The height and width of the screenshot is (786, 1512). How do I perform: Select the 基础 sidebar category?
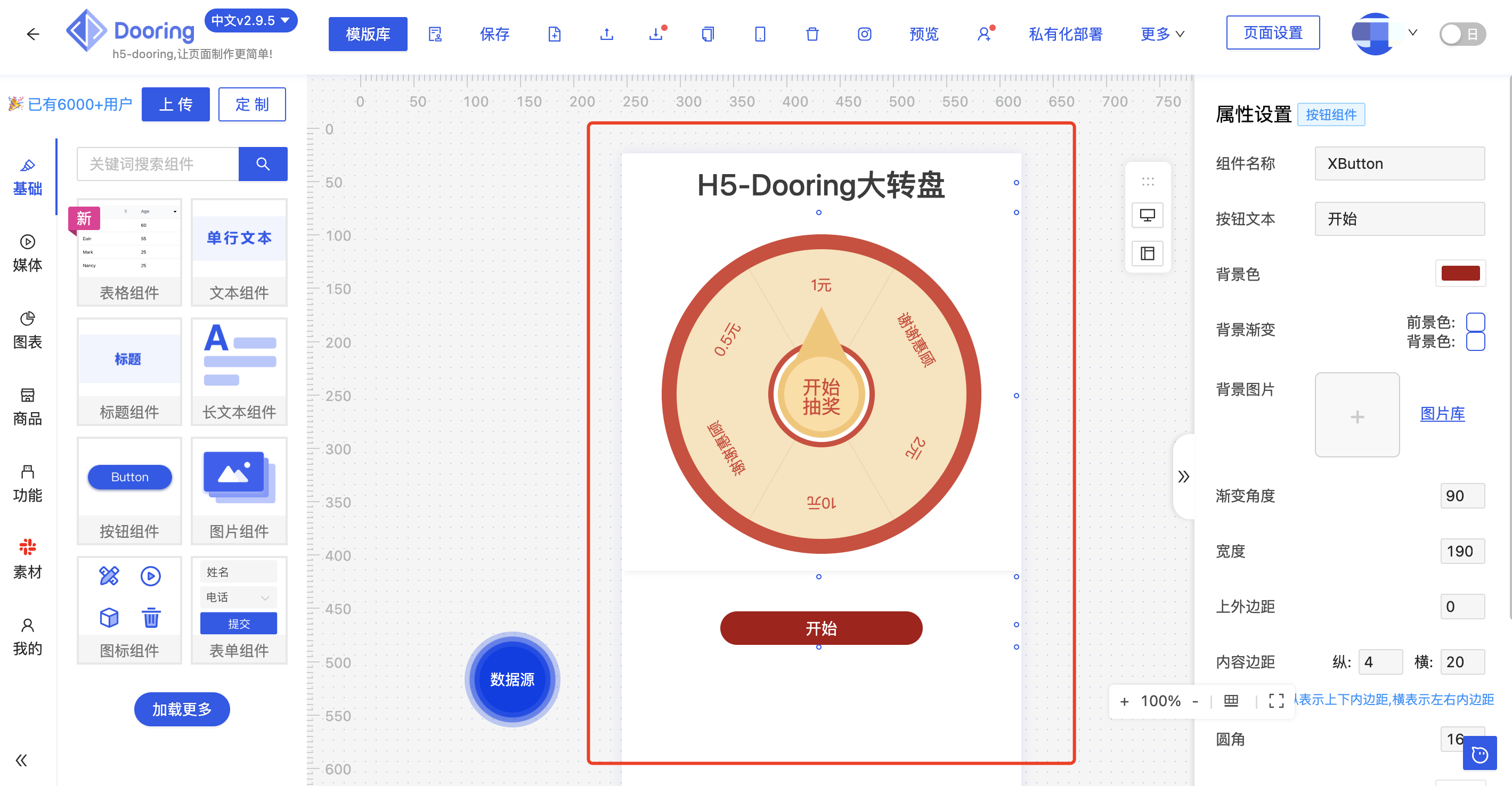click(28, 177)
